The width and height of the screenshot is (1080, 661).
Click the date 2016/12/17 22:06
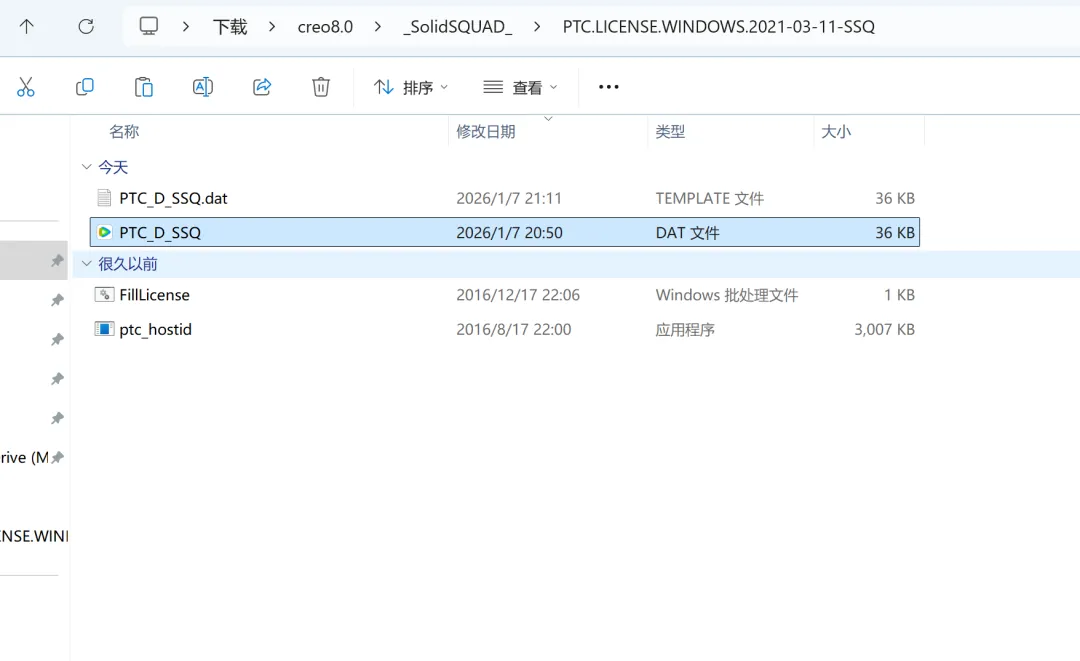coord(518,295)
